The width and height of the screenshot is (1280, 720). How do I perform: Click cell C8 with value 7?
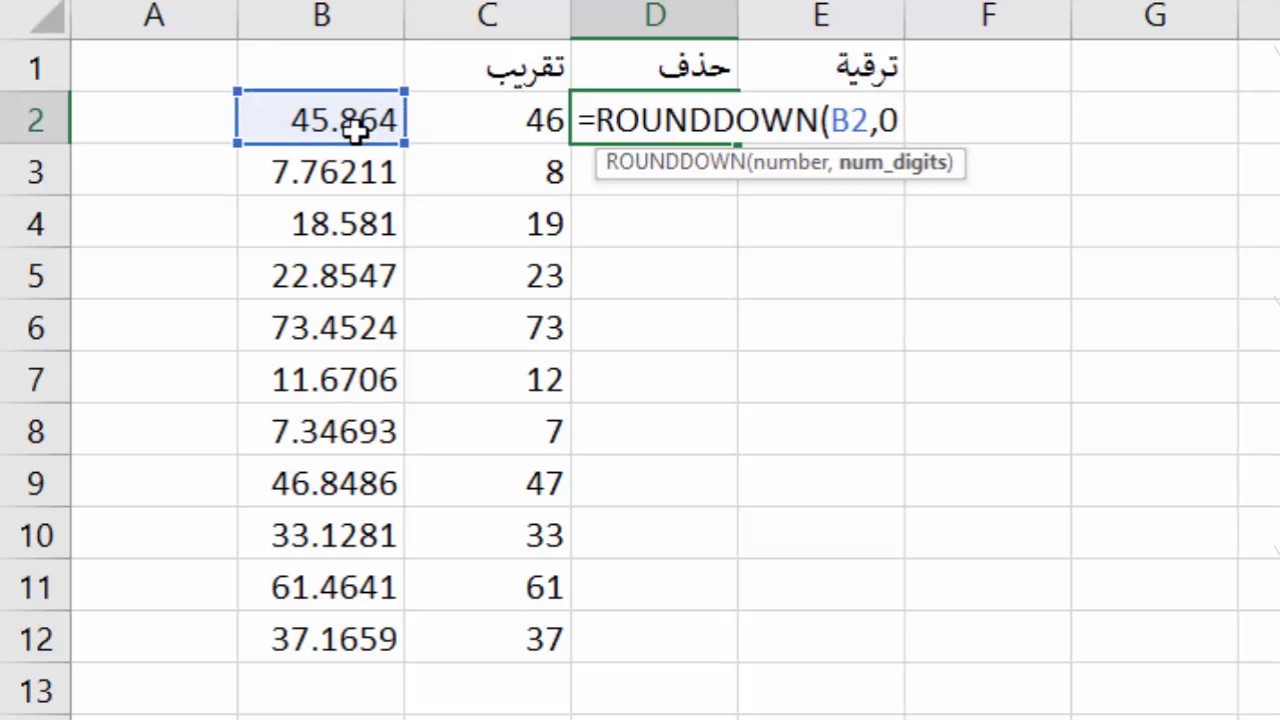[x=487, y=431]
